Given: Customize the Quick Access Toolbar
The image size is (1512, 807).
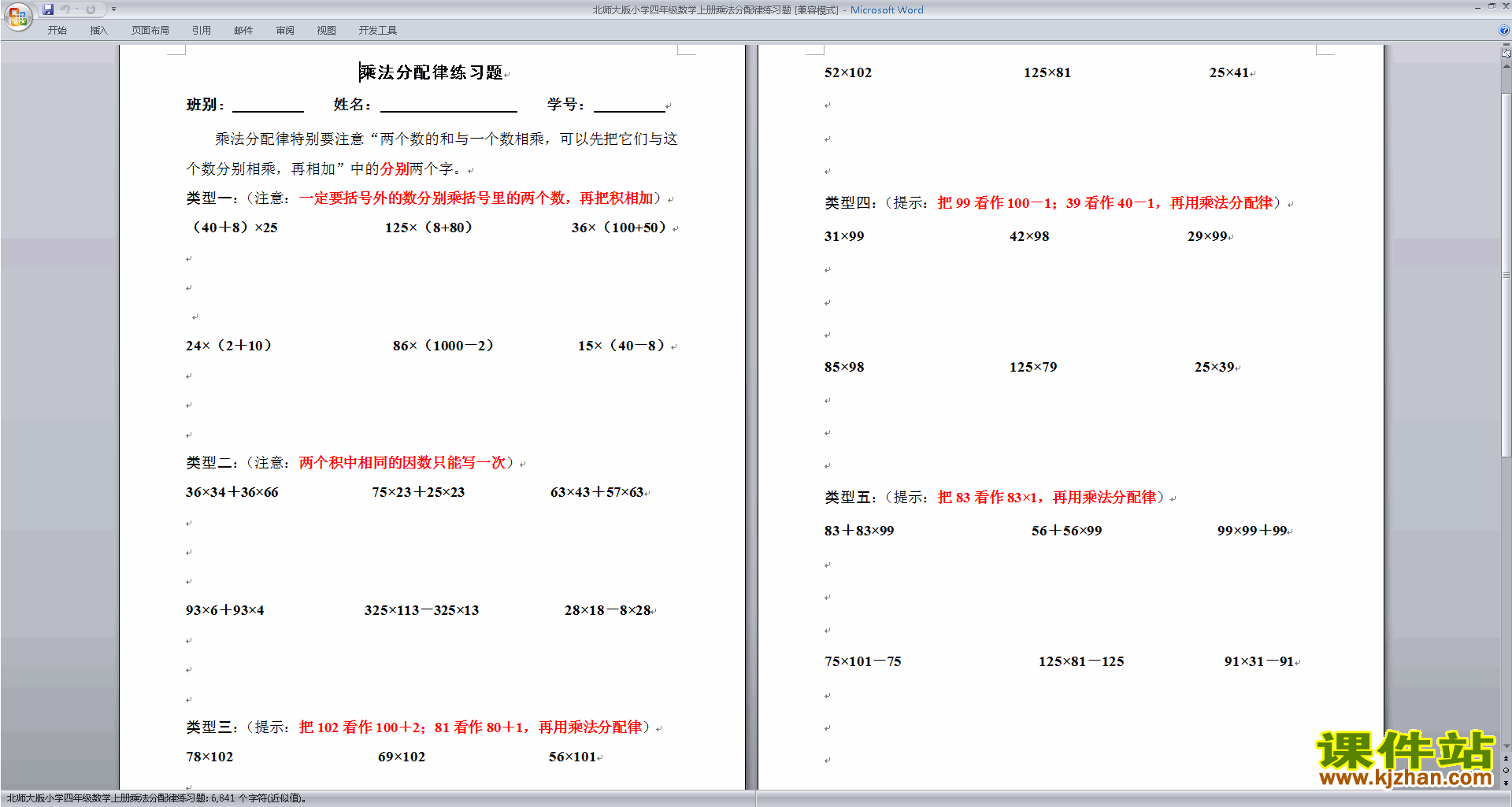Looking at the screenshot, I should 113,9.
